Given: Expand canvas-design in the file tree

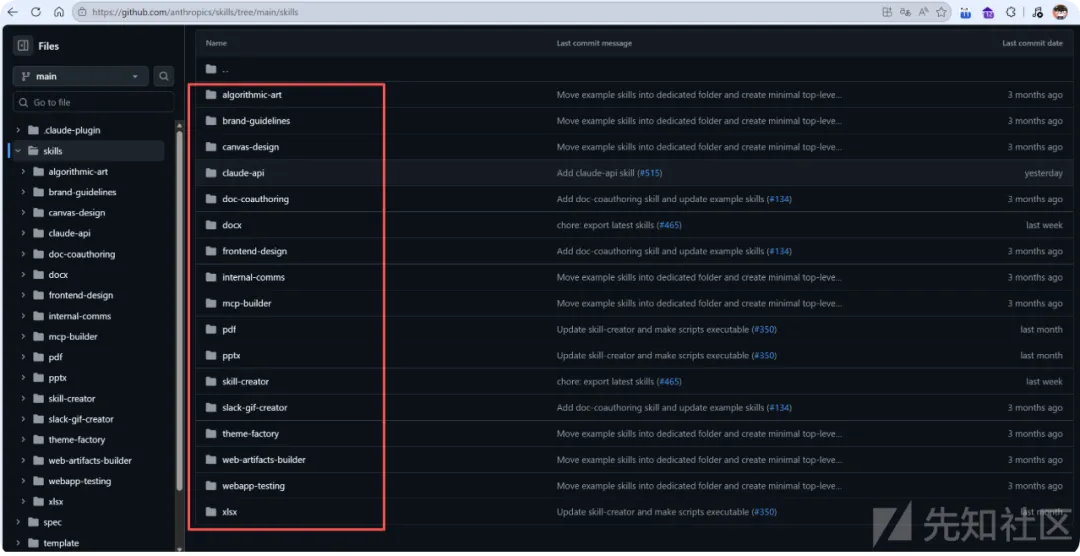Looking at the screenshot, I should point(23,213).
